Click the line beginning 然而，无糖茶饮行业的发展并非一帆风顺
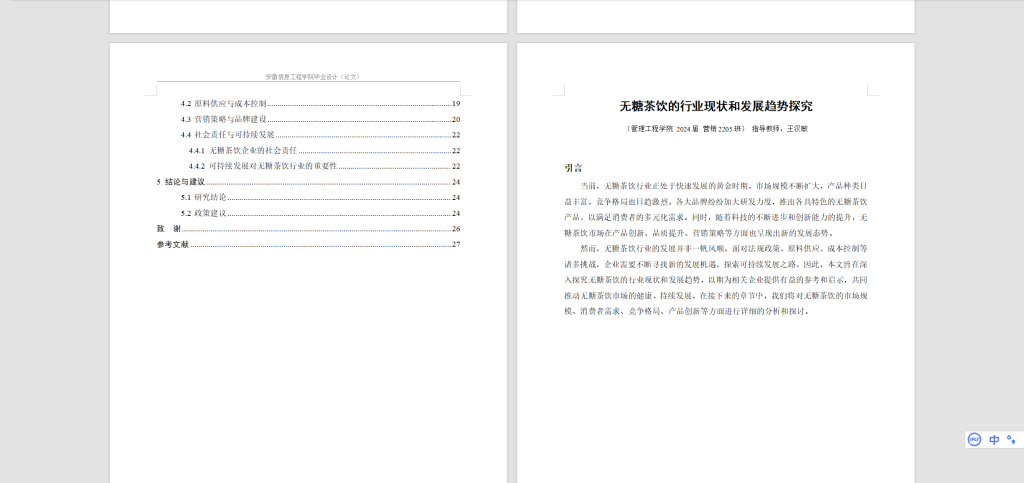The width and height of the screenshot is (1024, 483). pyautogui.click(x=724, y=249)
